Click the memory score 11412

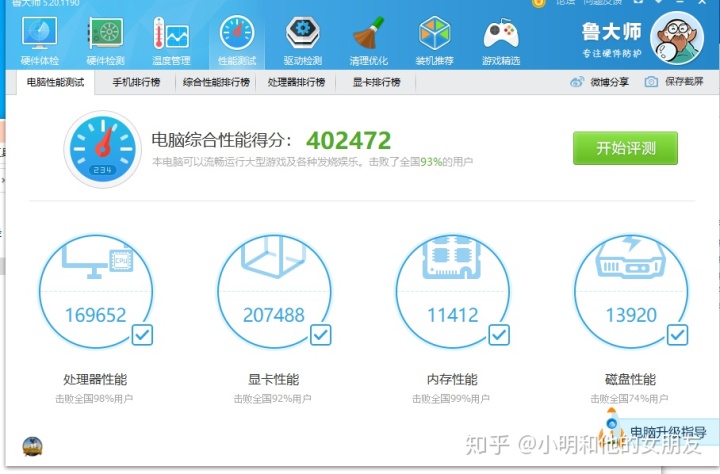coord(453,315)
